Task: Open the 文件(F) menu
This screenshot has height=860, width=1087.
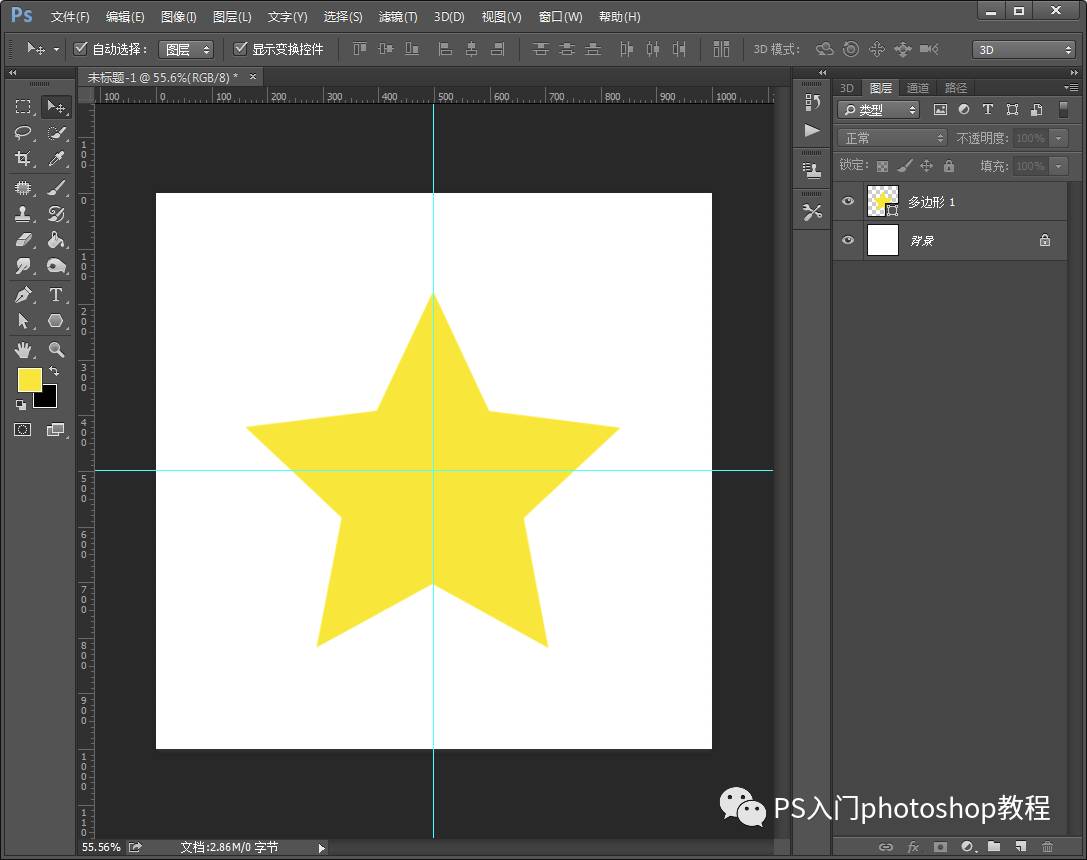Action: [70, 17]
